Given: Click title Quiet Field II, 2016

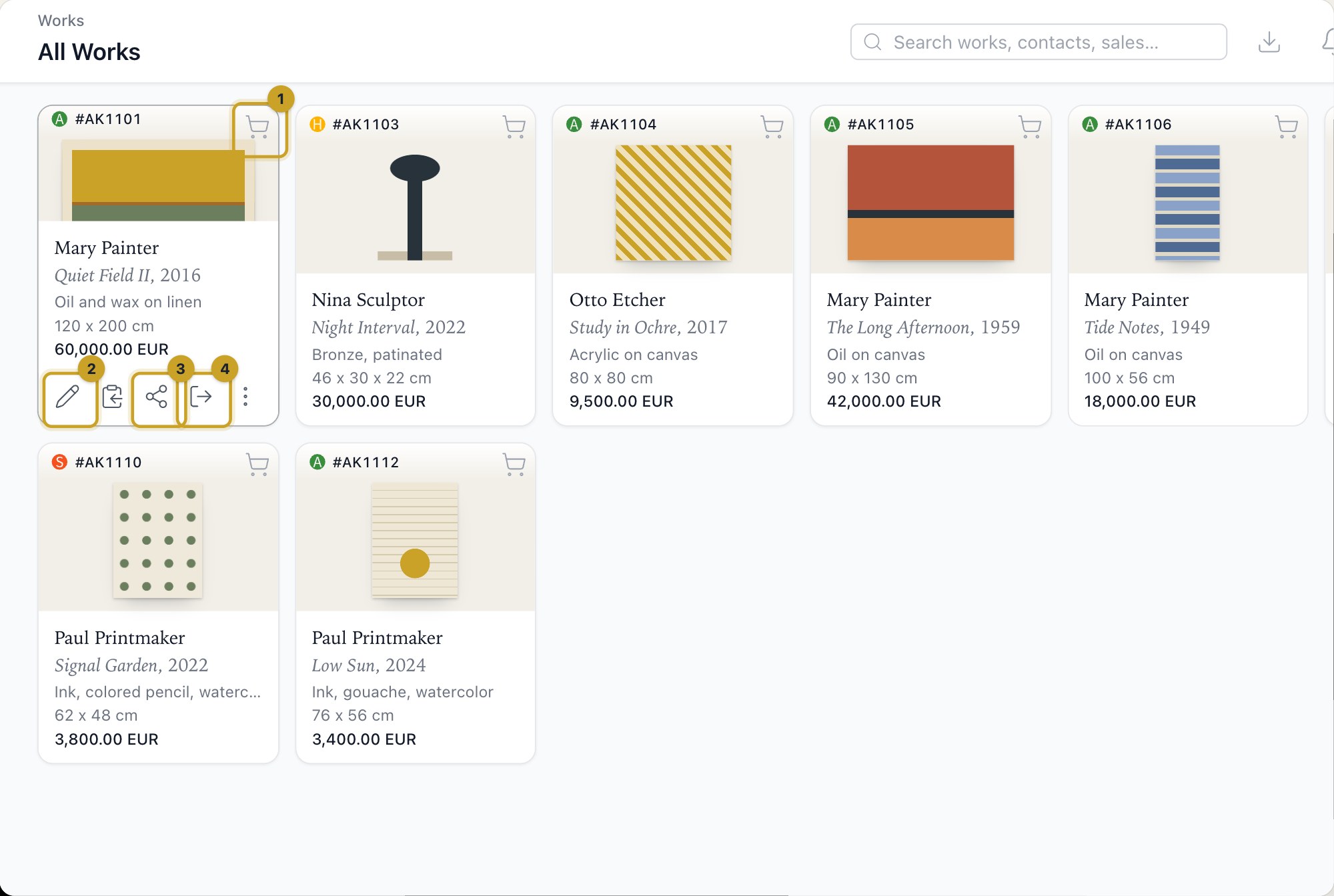Looking at the screenshot, I should point(127,275).
